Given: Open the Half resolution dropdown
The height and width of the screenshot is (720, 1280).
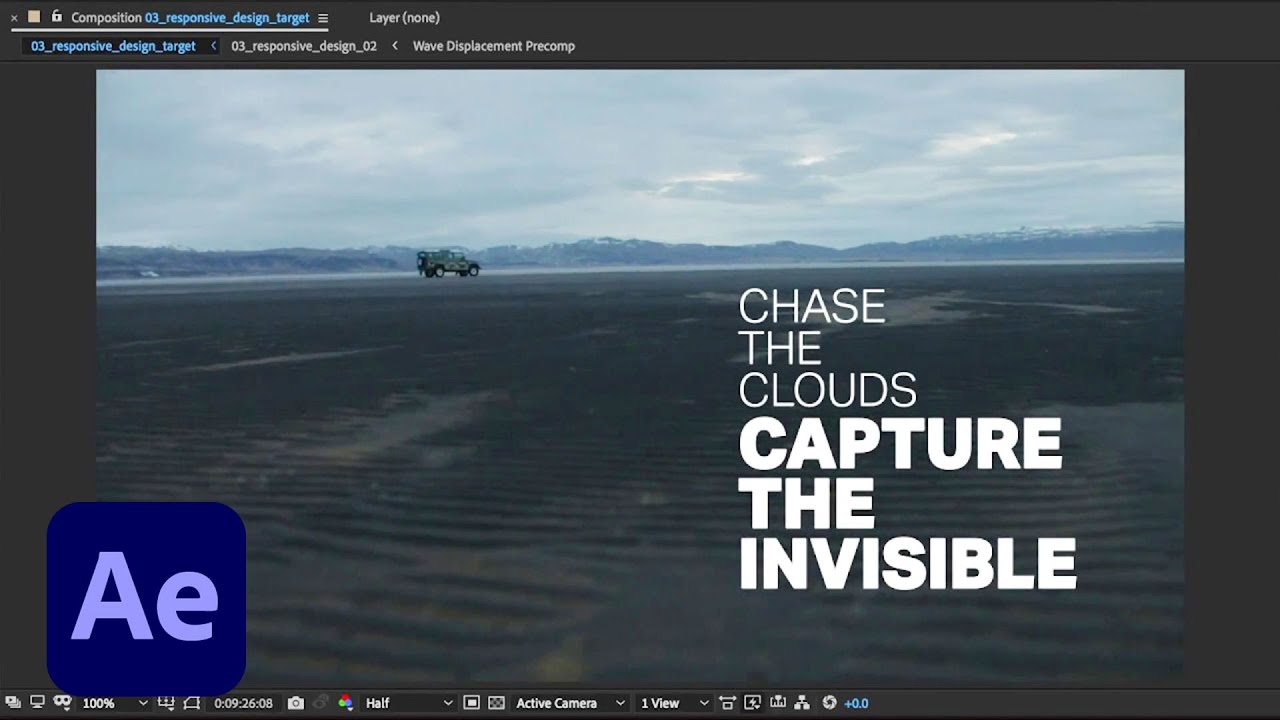Looking at the screenshot, I should coord(409,703).
